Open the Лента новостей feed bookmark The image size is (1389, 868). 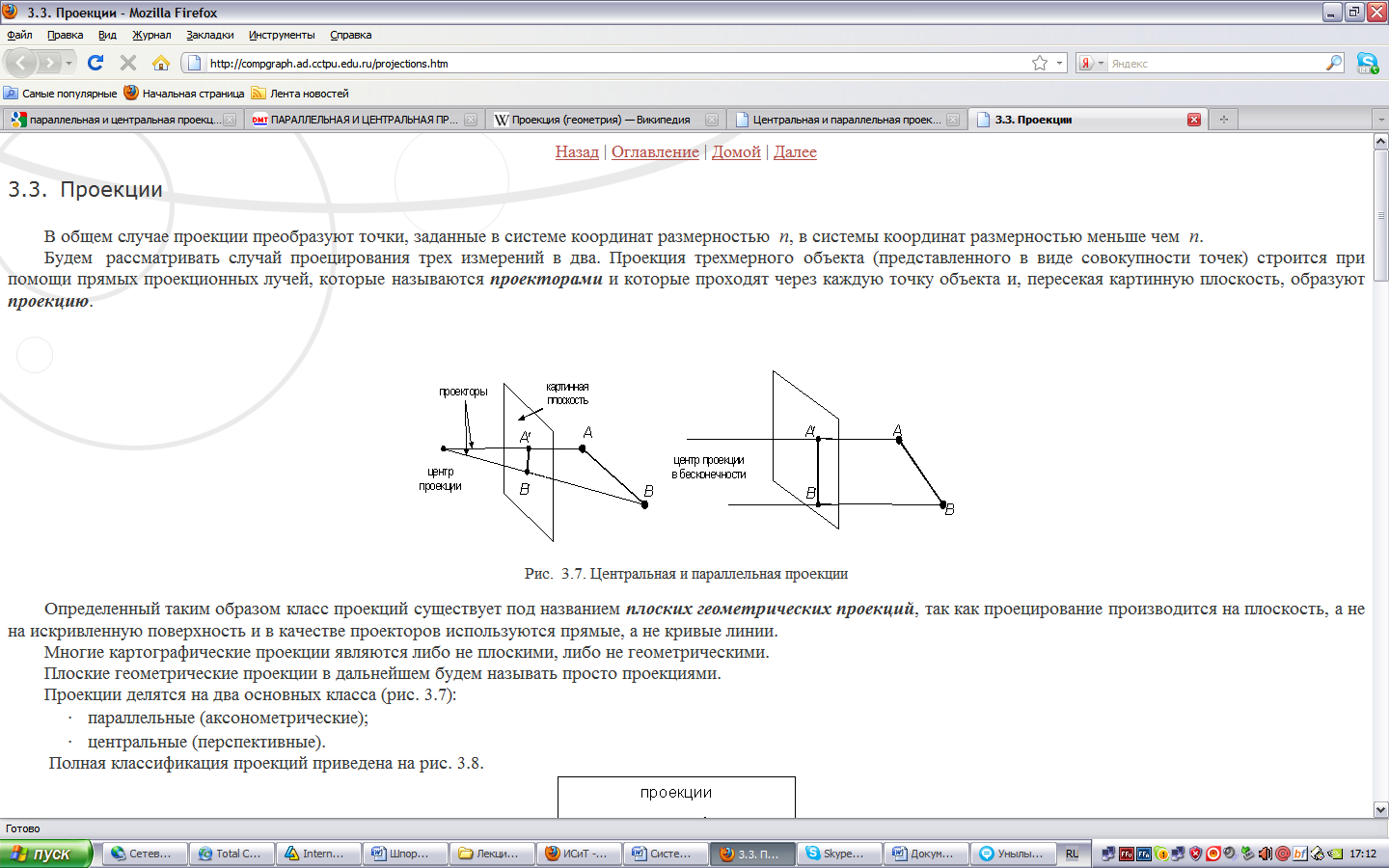299,94
